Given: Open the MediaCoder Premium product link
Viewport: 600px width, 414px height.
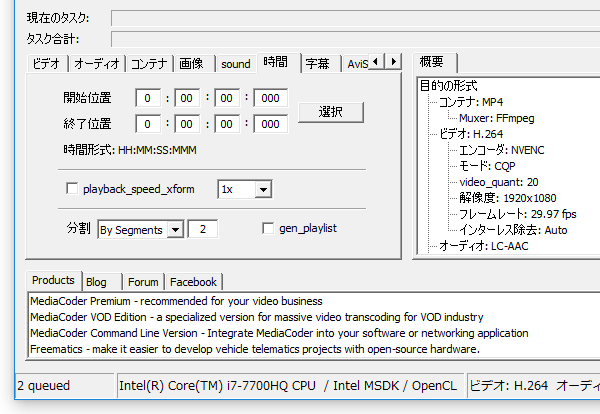Looking at the screenshot, I should click(x=176, y=301).
